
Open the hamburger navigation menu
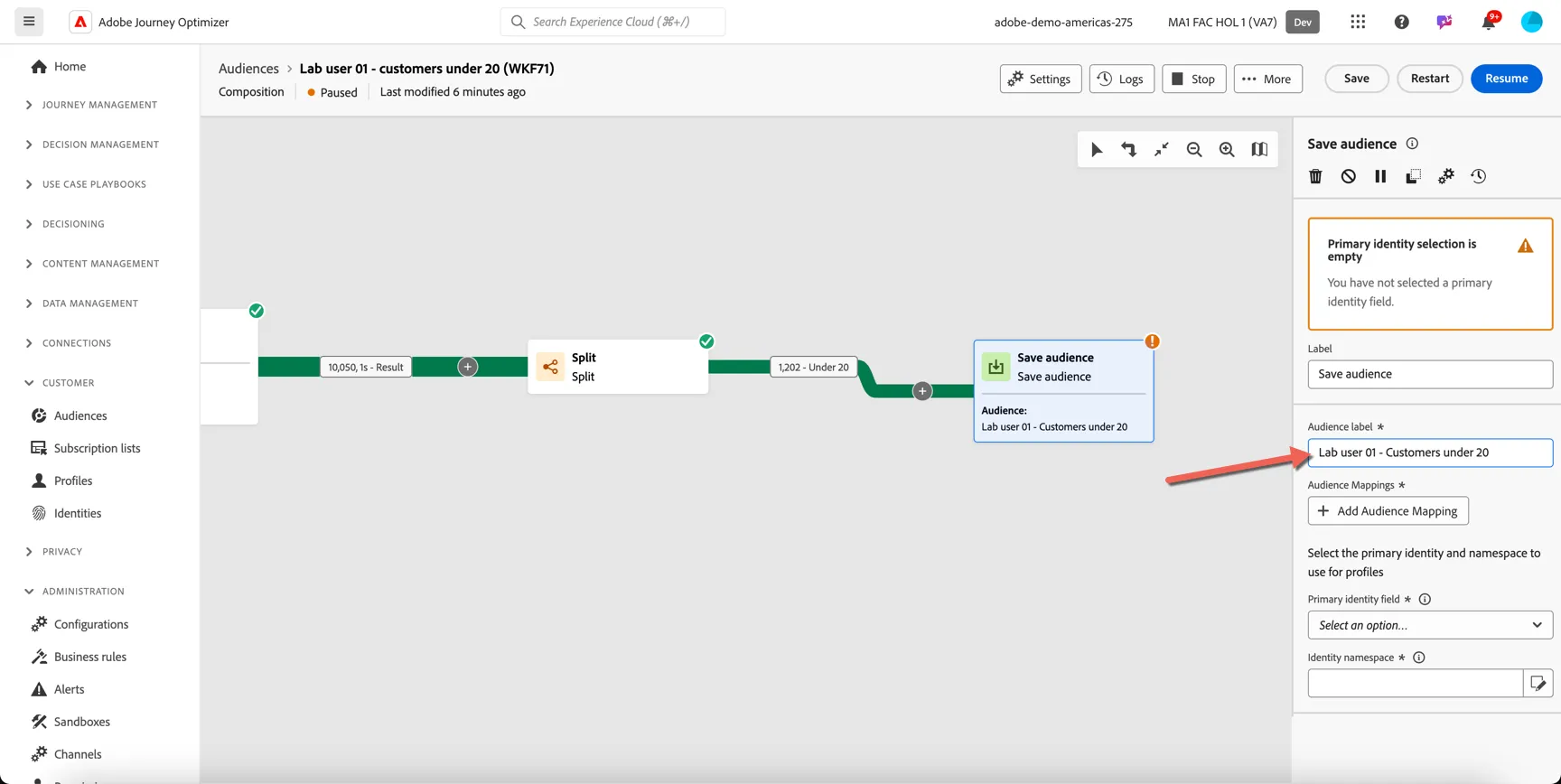(29, 22)
